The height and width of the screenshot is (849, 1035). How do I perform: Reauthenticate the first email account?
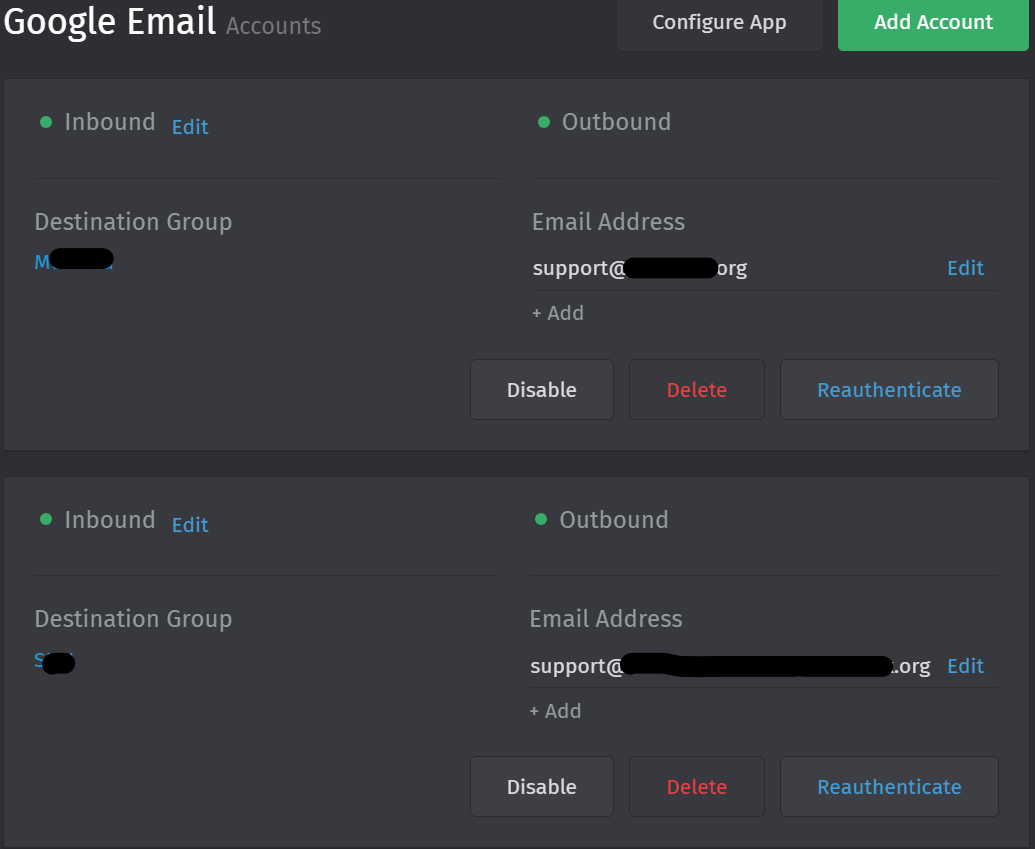coord(889,390)
